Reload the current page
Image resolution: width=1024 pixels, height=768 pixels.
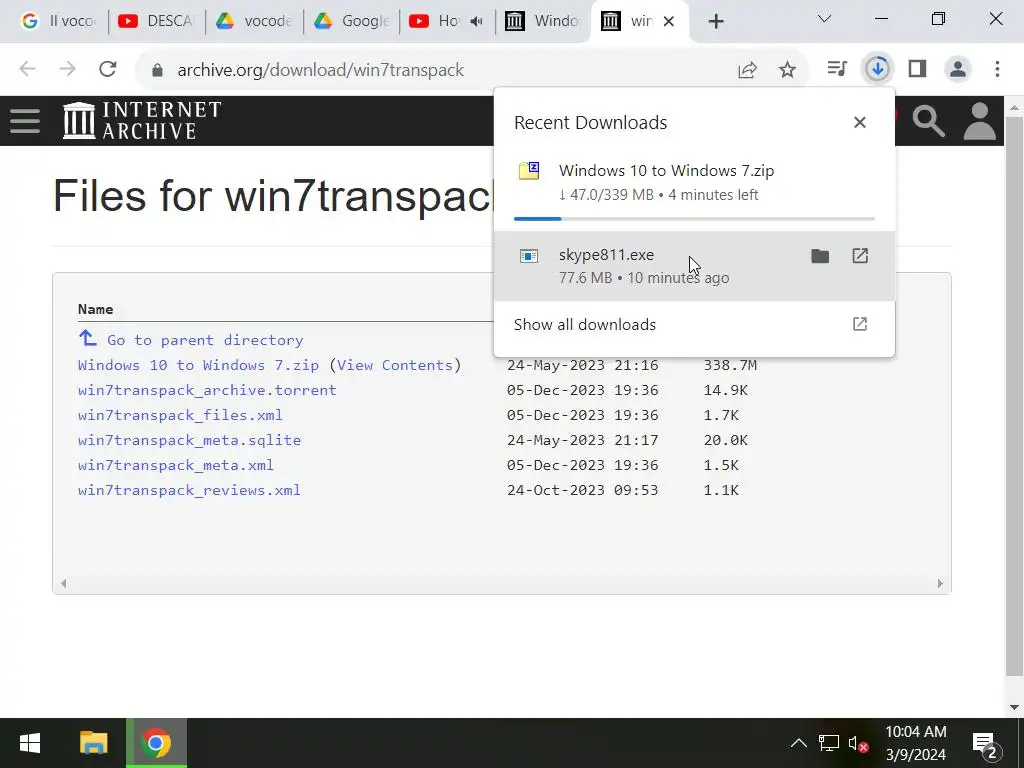coord(108,69)
